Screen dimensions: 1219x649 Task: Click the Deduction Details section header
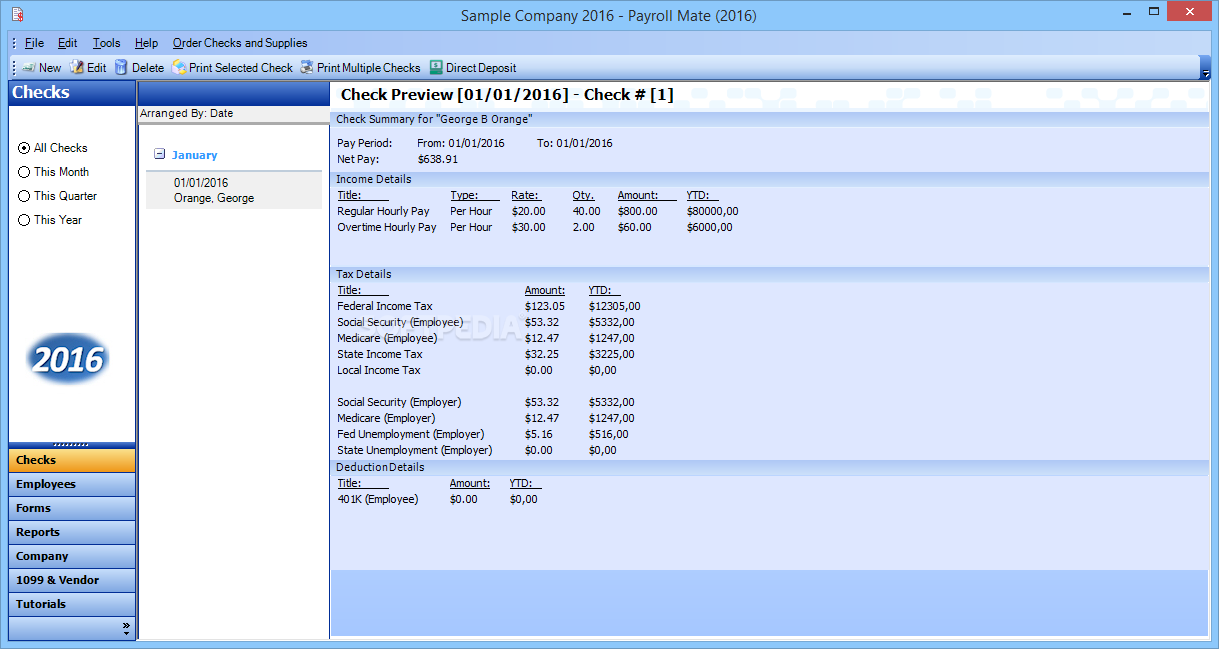(769, 467)
